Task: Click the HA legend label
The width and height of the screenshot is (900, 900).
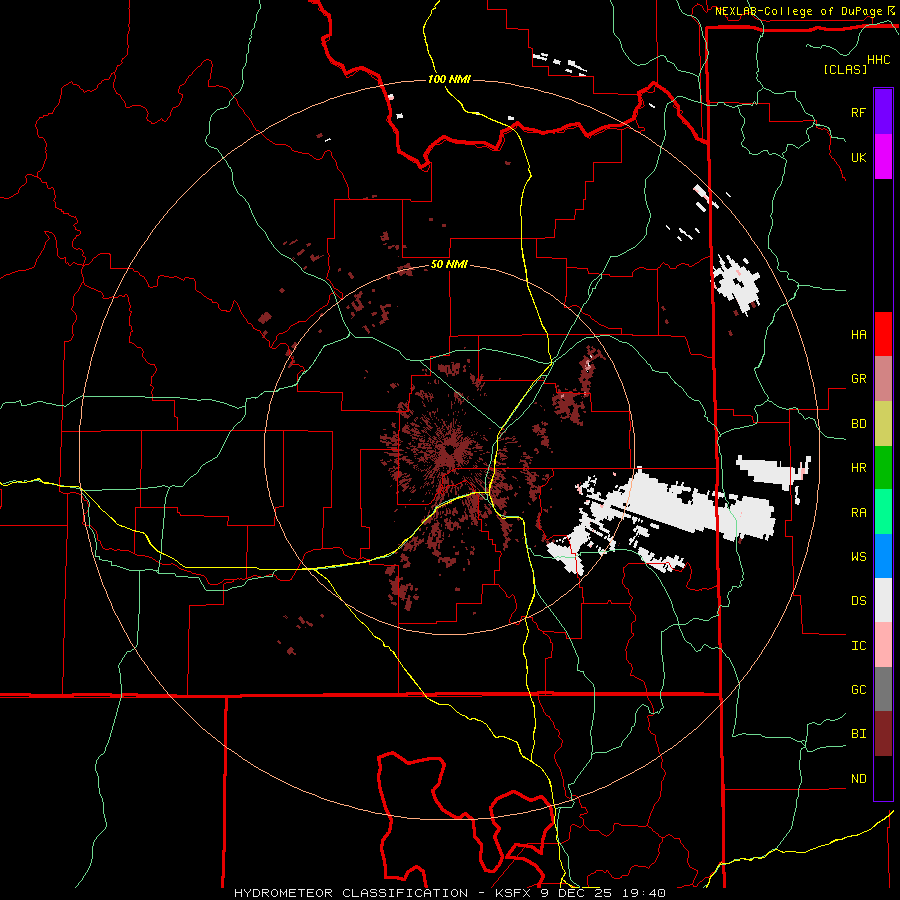Action: tap(858, 335)
